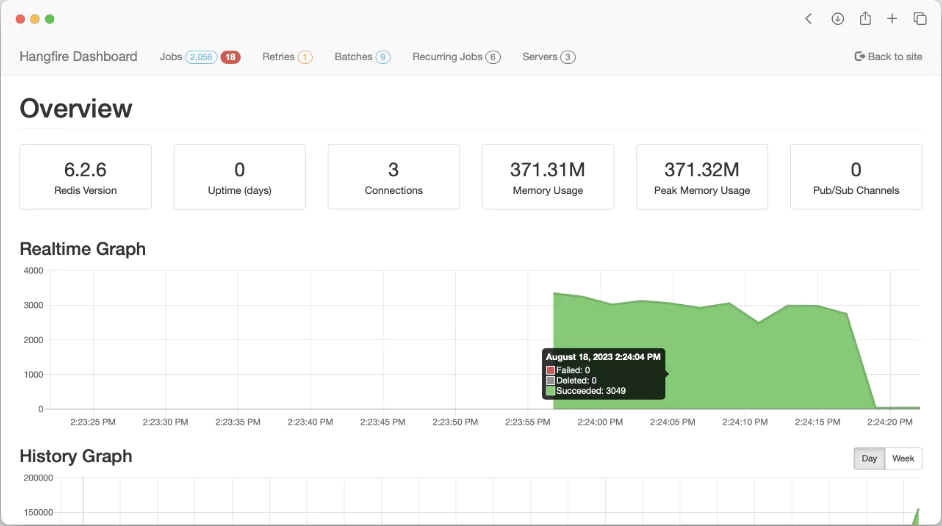942x526 pixels.
Task: Click the 2:24:15 PM axis label
Action: pos(817,422)
